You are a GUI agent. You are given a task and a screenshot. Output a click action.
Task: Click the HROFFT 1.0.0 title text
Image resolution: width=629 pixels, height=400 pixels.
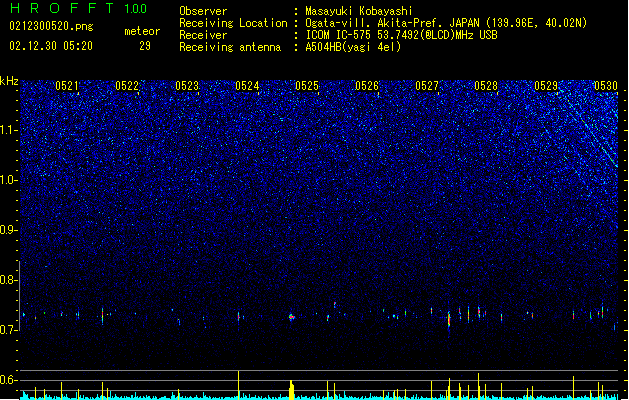pyautogui.click(x=78, y=8)
